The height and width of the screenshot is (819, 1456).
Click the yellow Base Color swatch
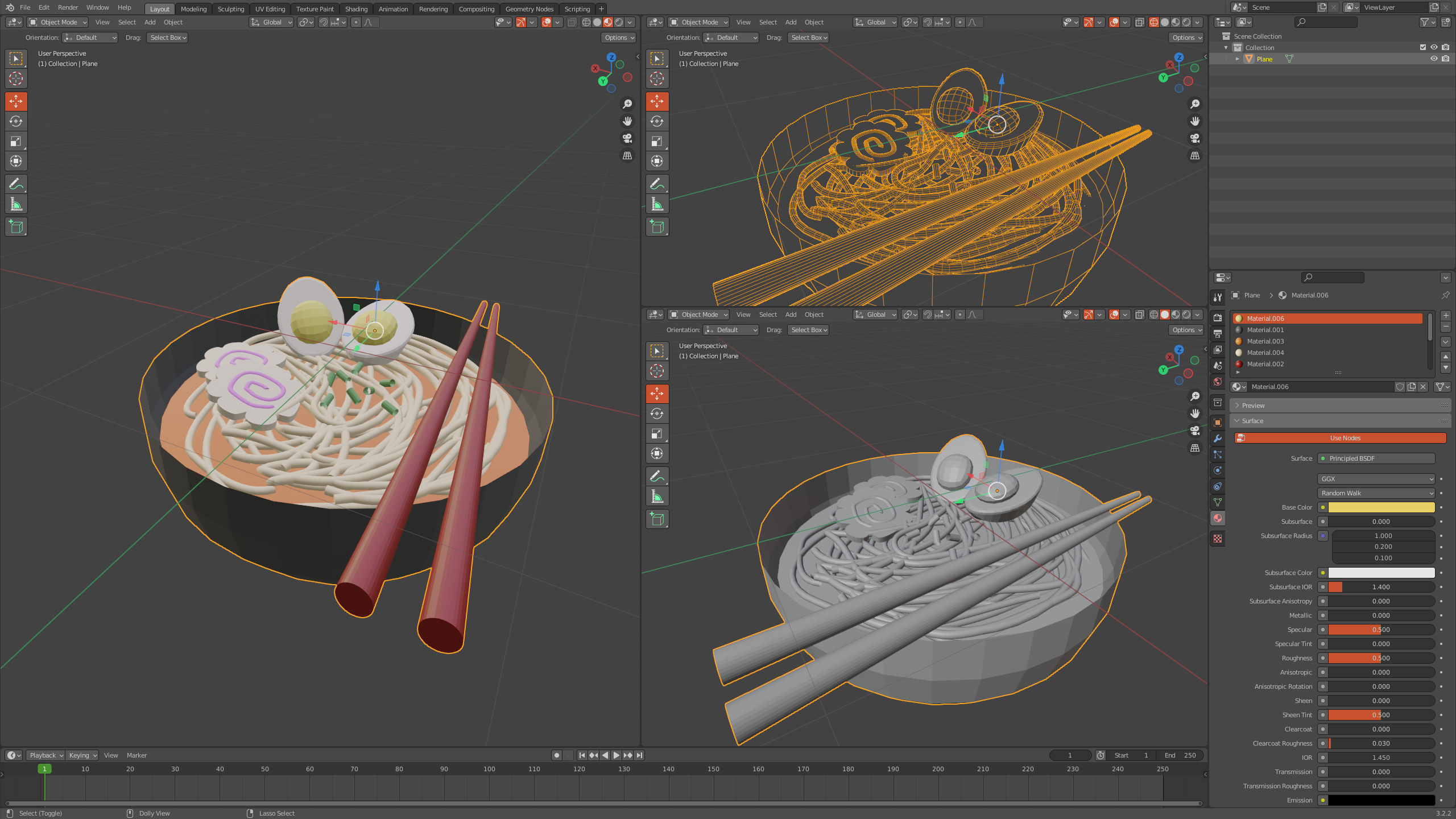tap(1381, 507)
